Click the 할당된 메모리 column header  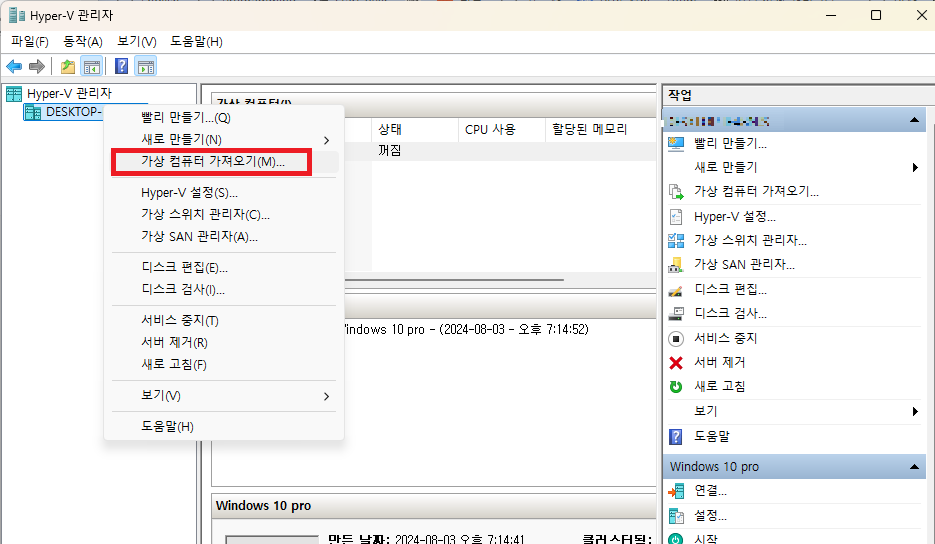pyautogui.click(x=600, y=129)
